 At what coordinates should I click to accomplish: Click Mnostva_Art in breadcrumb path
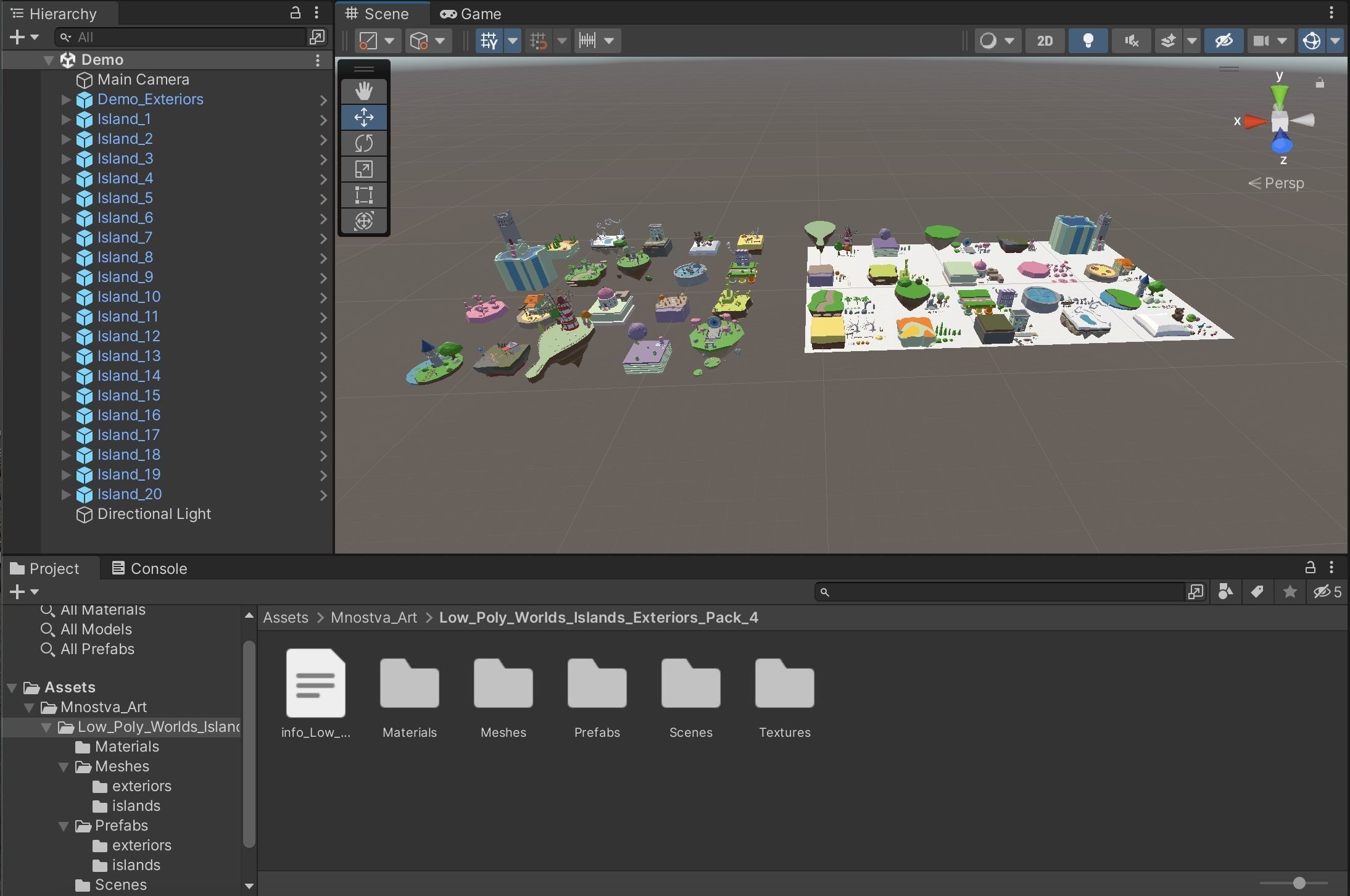click(373, 618)
